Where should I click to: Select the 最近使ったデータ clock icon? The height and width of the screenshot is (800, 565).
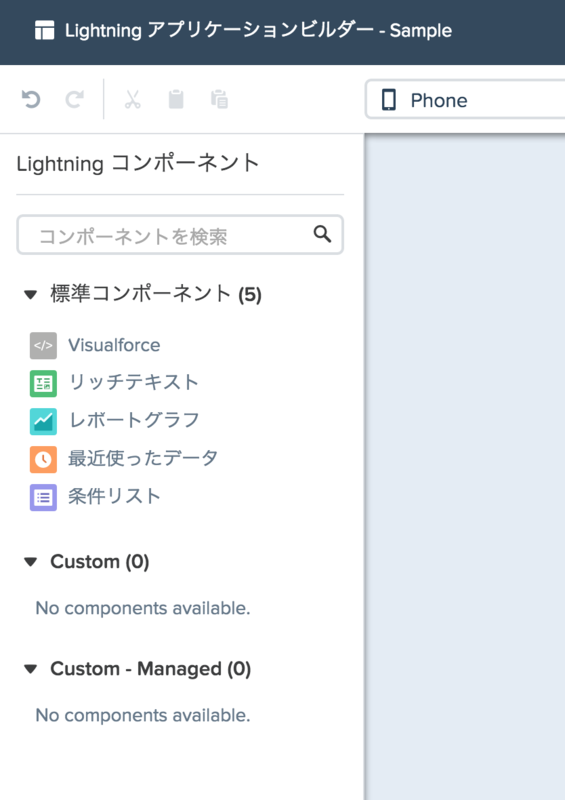click(x=43, y=459)
